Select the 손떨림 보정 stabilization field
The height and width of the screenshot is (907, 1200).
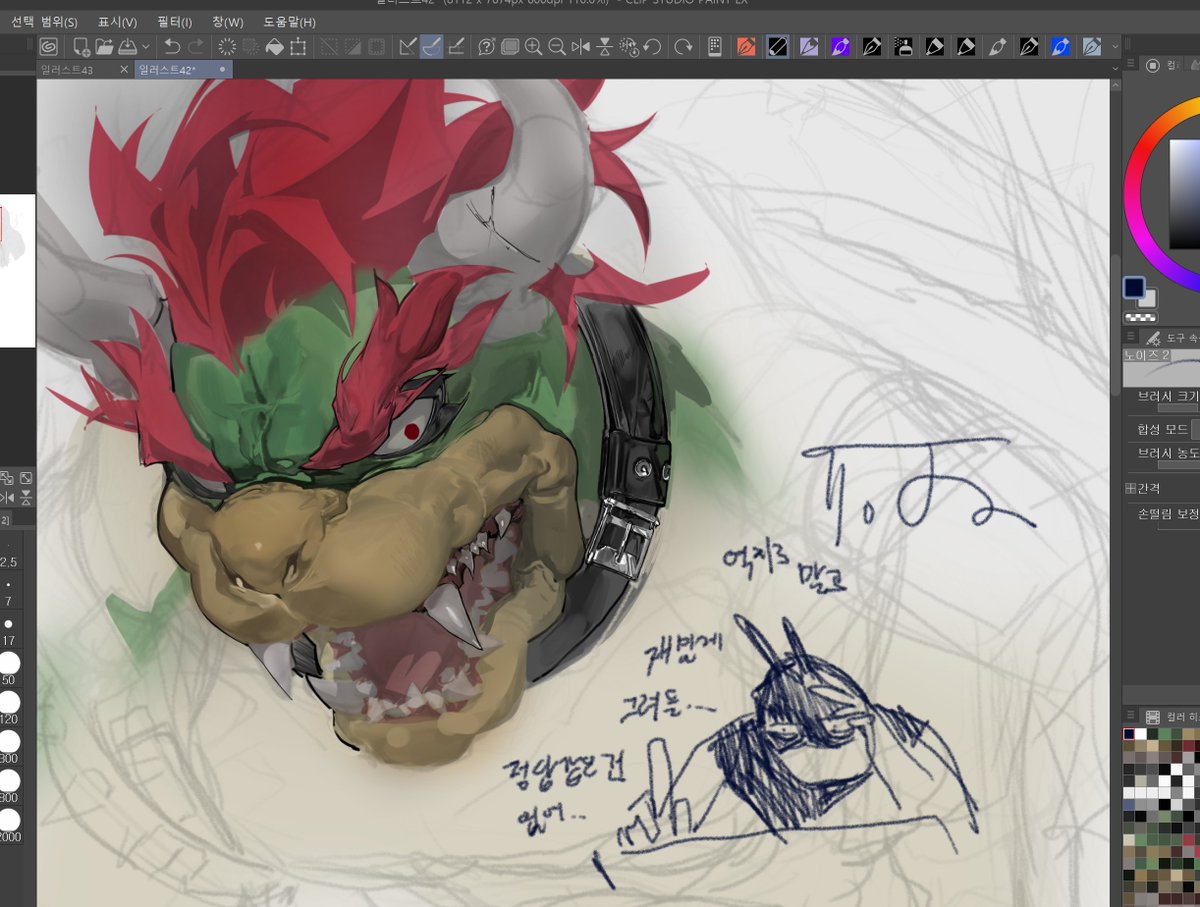click(x=1179, y=522)
